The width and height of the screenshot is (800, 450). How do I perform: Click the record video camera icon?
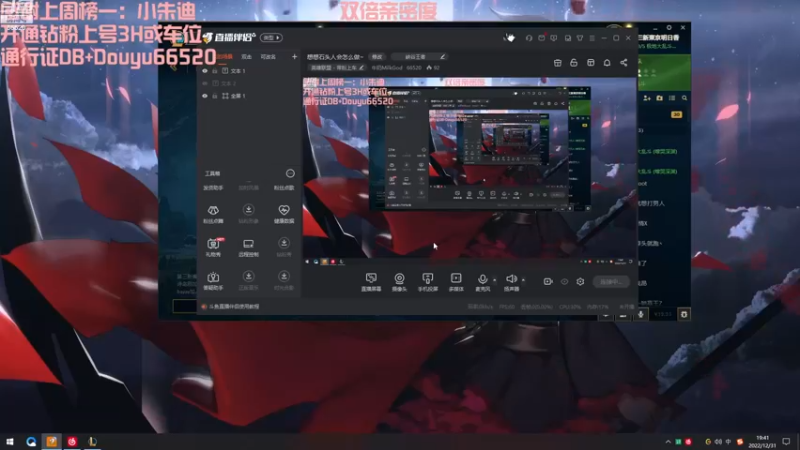pyautogui.click(x=548, y=282)
